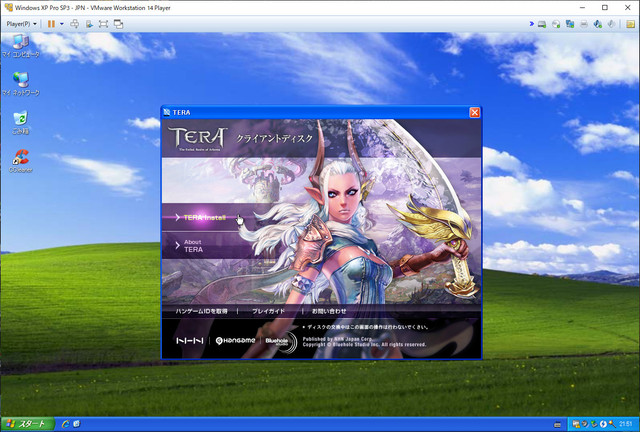Click the first system tray icon
Viewport: 640px width, 432px height.
point(576,424)
